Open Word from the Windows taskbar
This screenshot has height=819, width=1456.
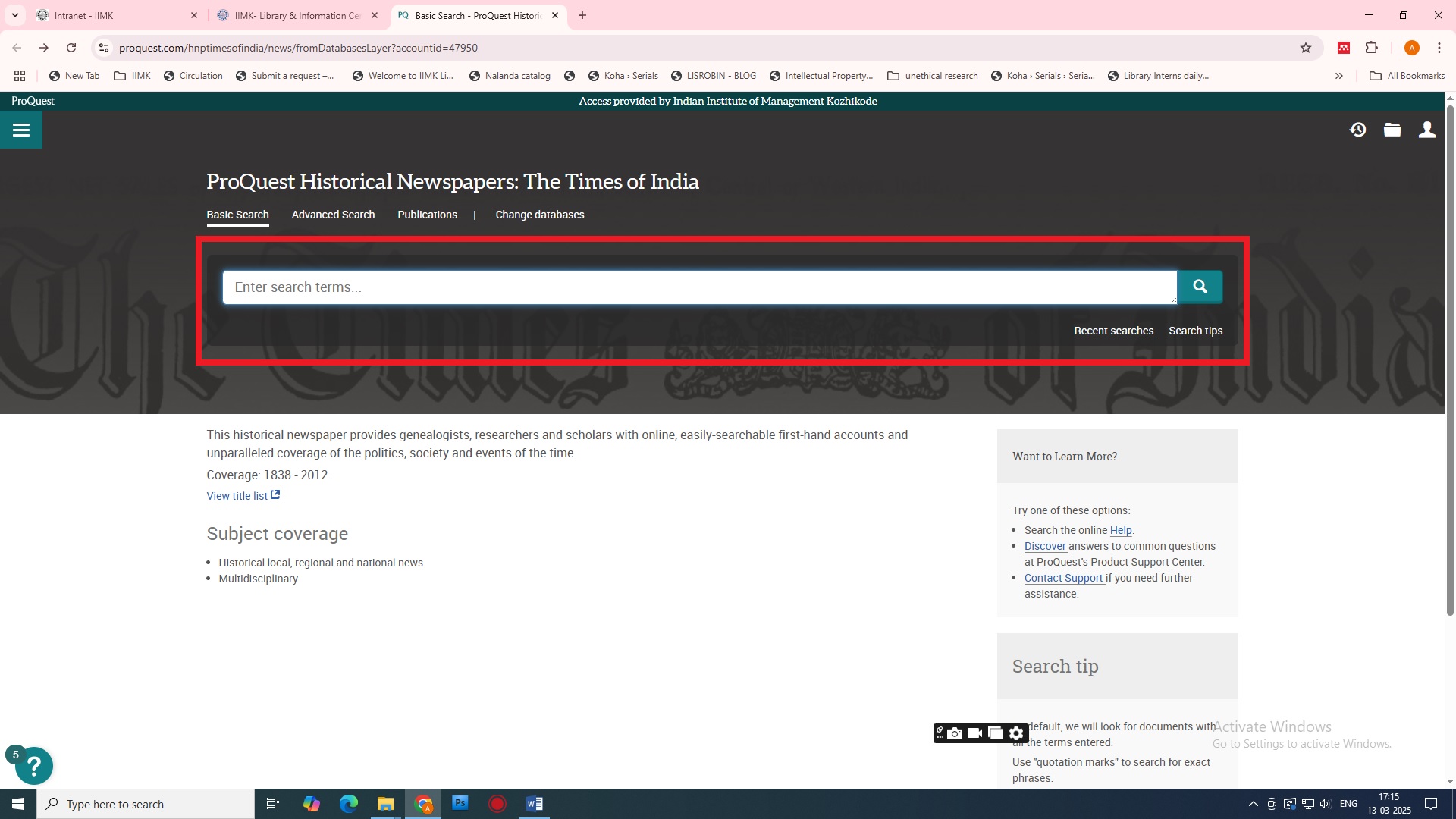534,804
